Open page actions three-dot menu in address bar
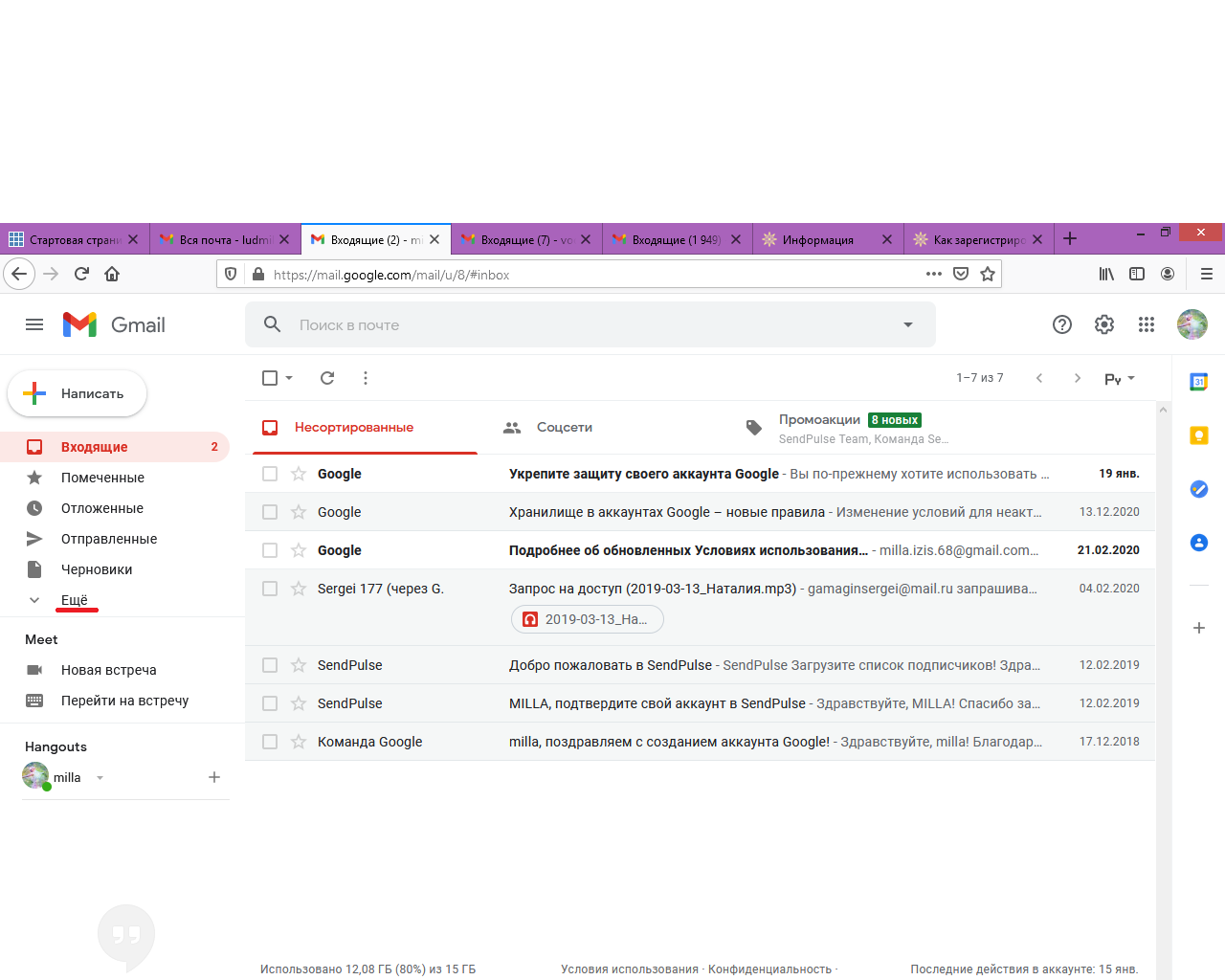 pos(934,274)
